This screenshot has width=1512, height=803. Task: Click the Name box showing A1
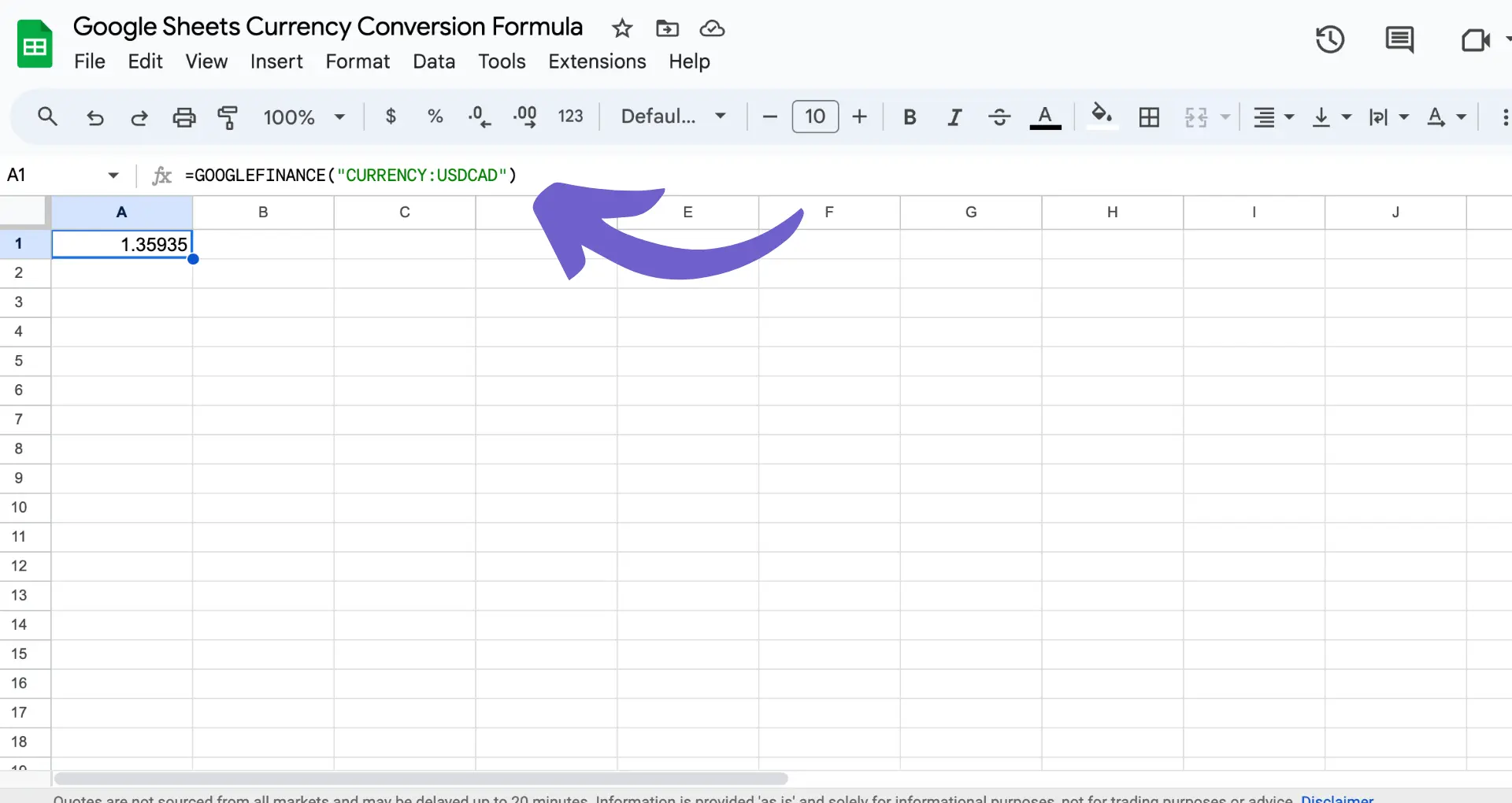[x=52, y=175]
